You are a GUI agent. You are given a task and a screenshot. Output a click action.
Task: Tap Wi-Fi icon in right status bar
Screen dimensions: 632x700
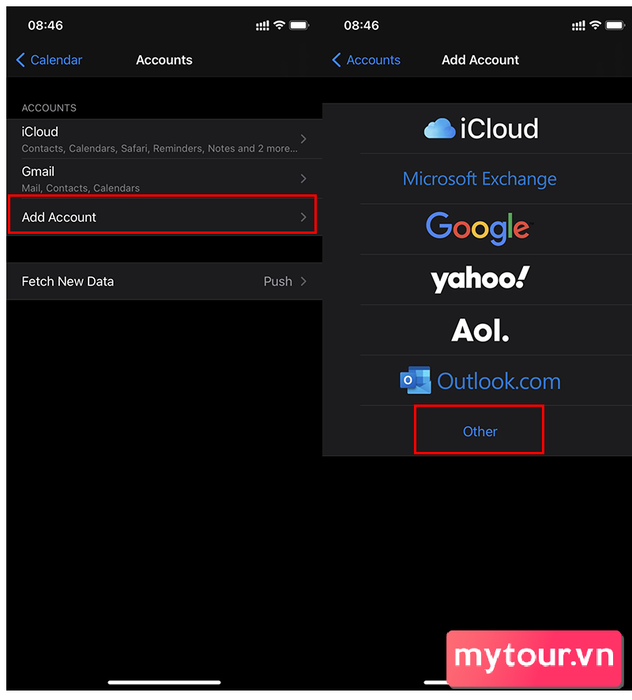tap(595, 25)
